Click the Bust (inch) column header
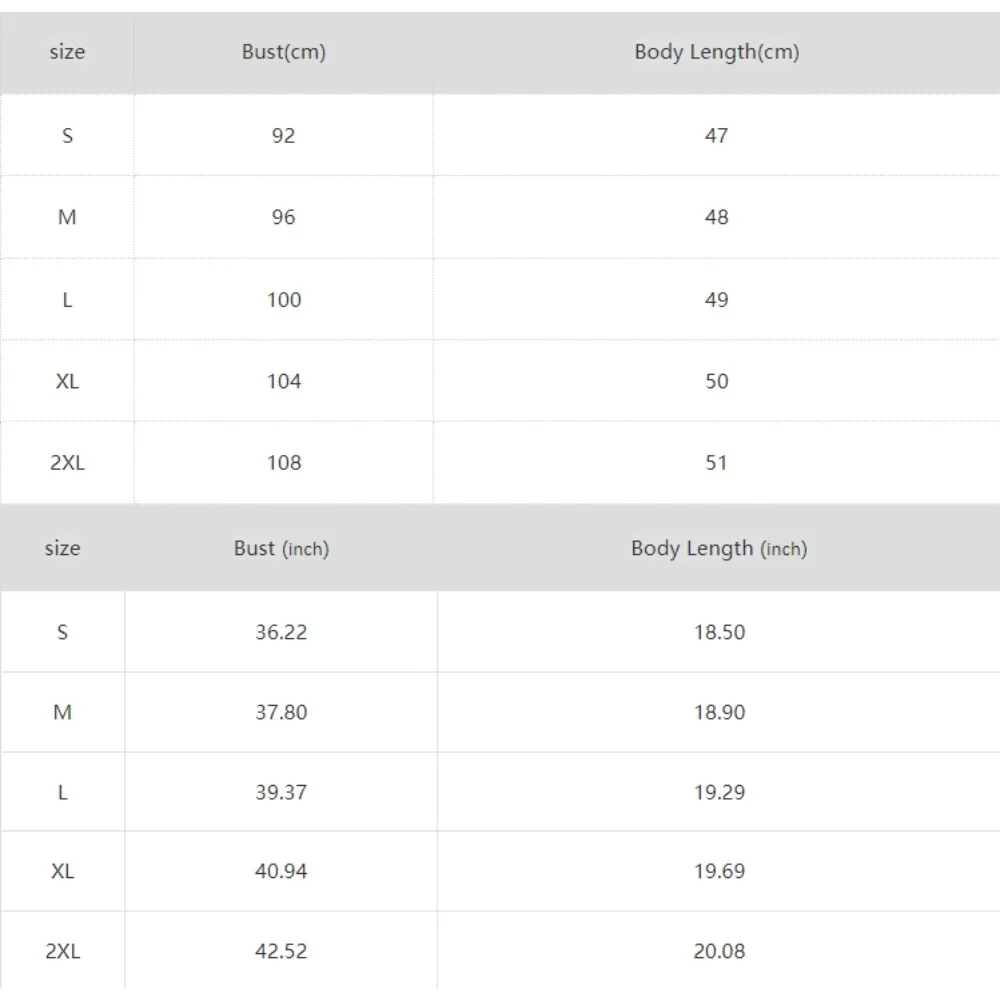The image size is (1000, 1000). tap(281, 548)
